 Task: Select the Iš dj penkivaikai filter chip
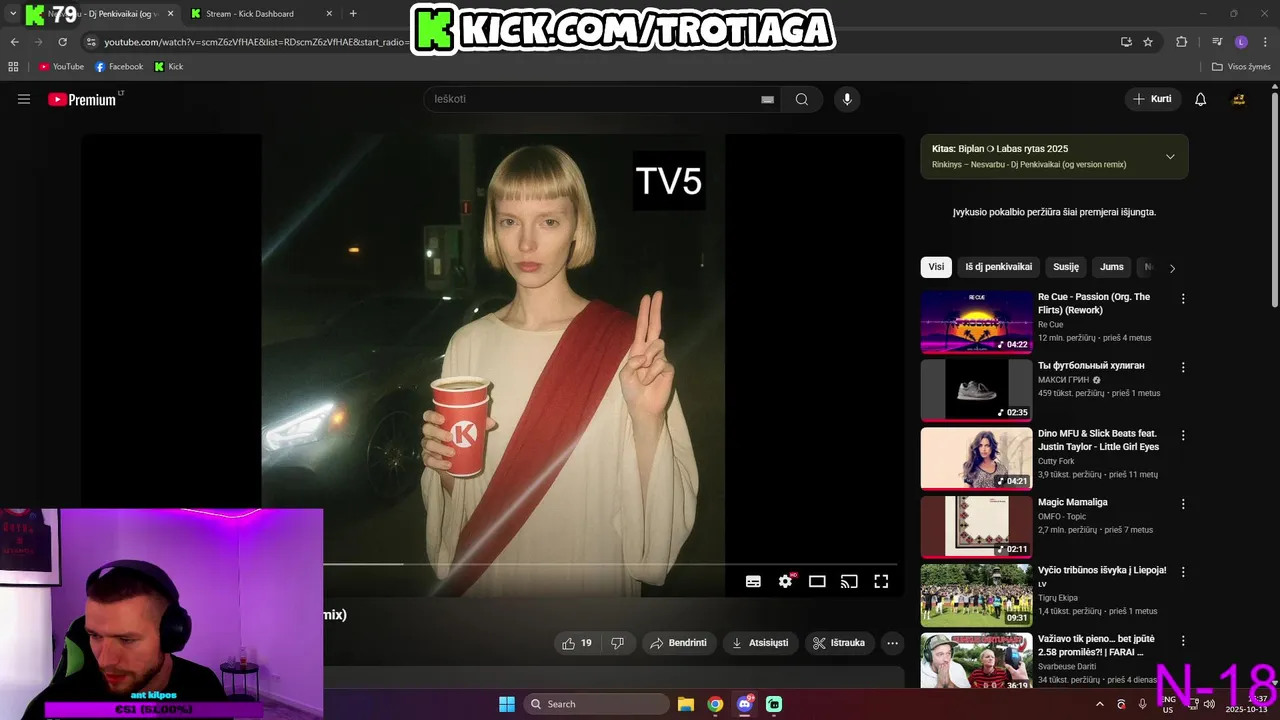[x=998, y=267]
